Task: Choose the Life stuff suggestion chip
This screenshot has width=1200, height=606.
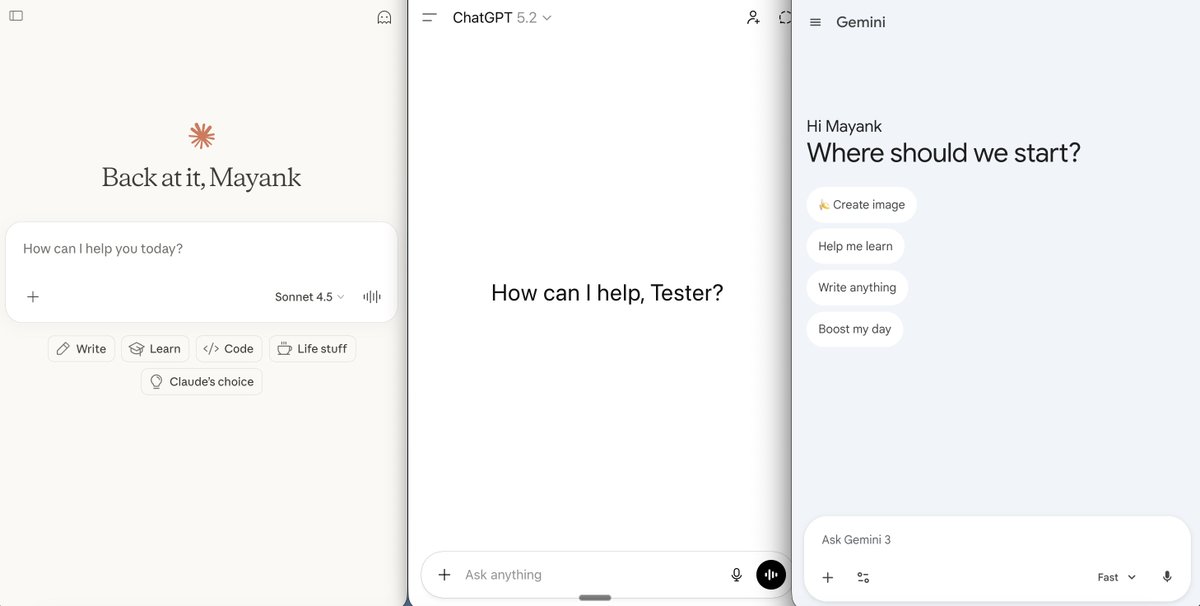Action: [312, 349]
